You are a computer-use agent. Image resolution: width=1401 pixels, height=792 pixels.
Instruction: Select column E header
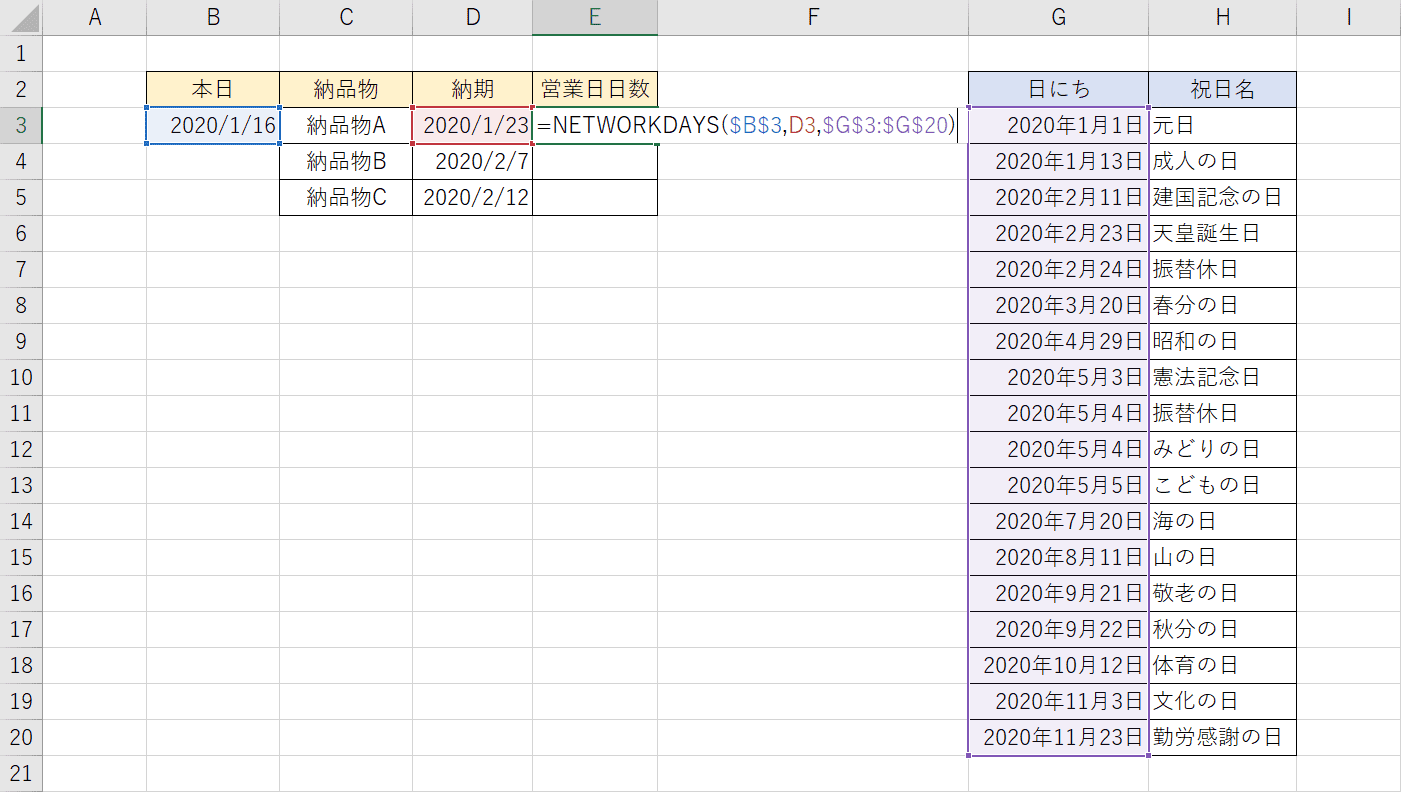595,17
